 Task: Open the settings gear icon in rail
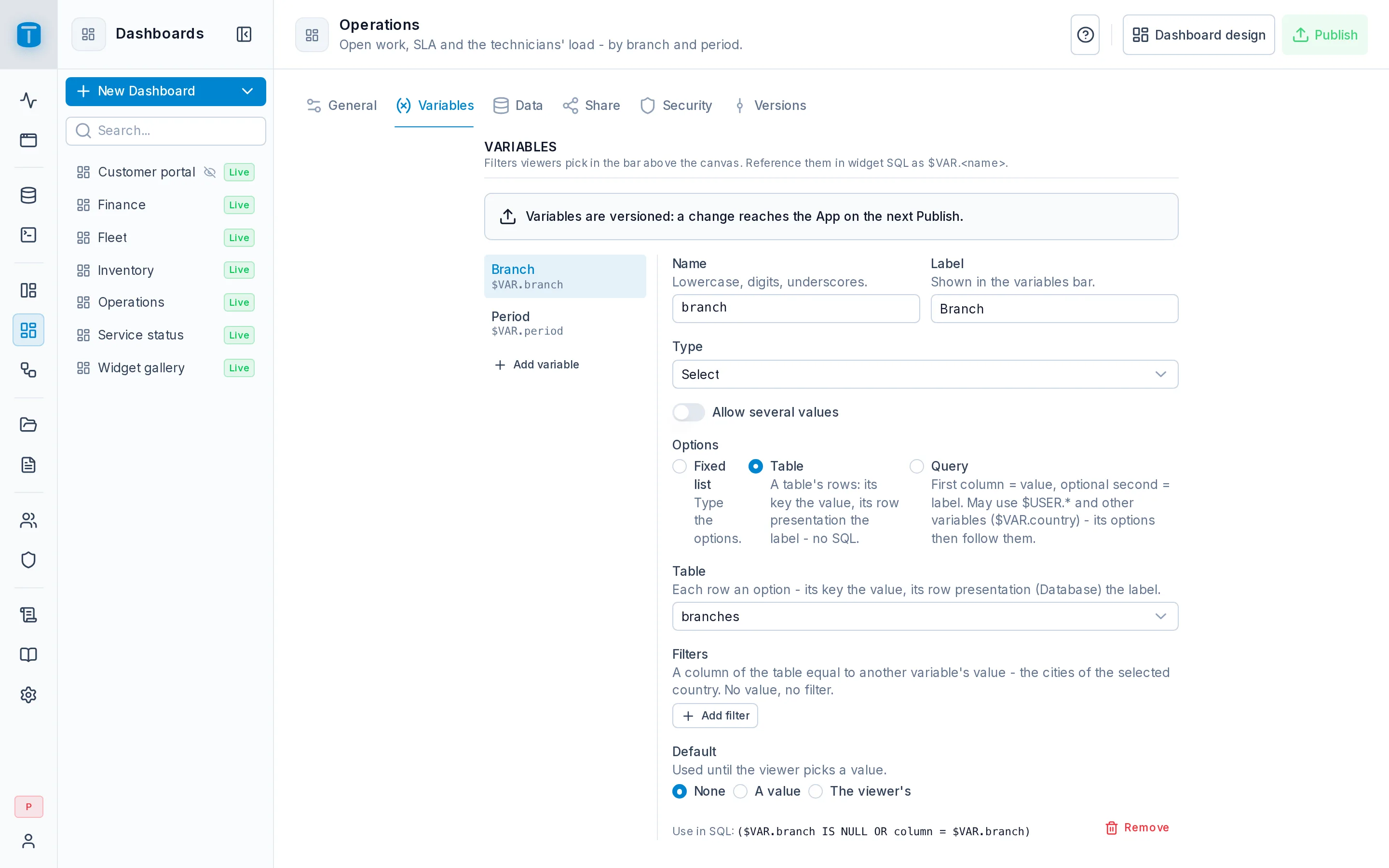pyautogui.click(x=28, y=694)
